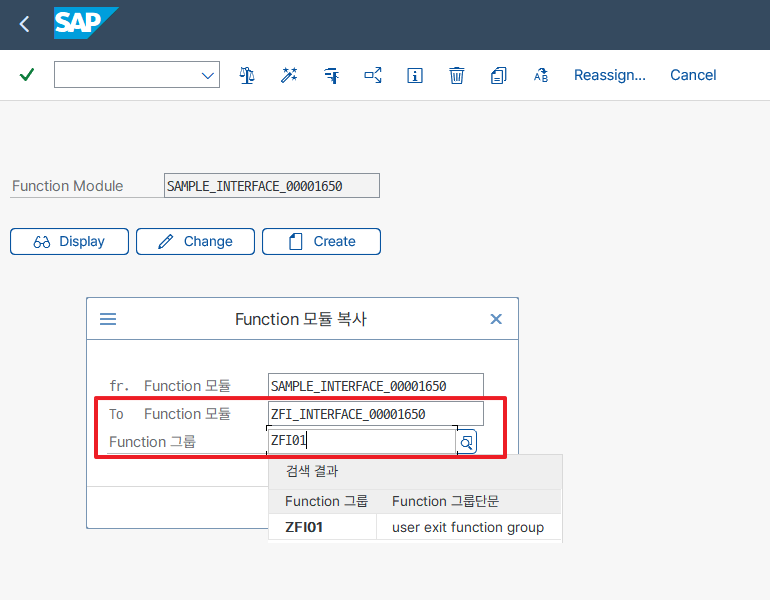Click the balance scale check icon
This screenshot has width=770, height=600.
coord(247,75)
